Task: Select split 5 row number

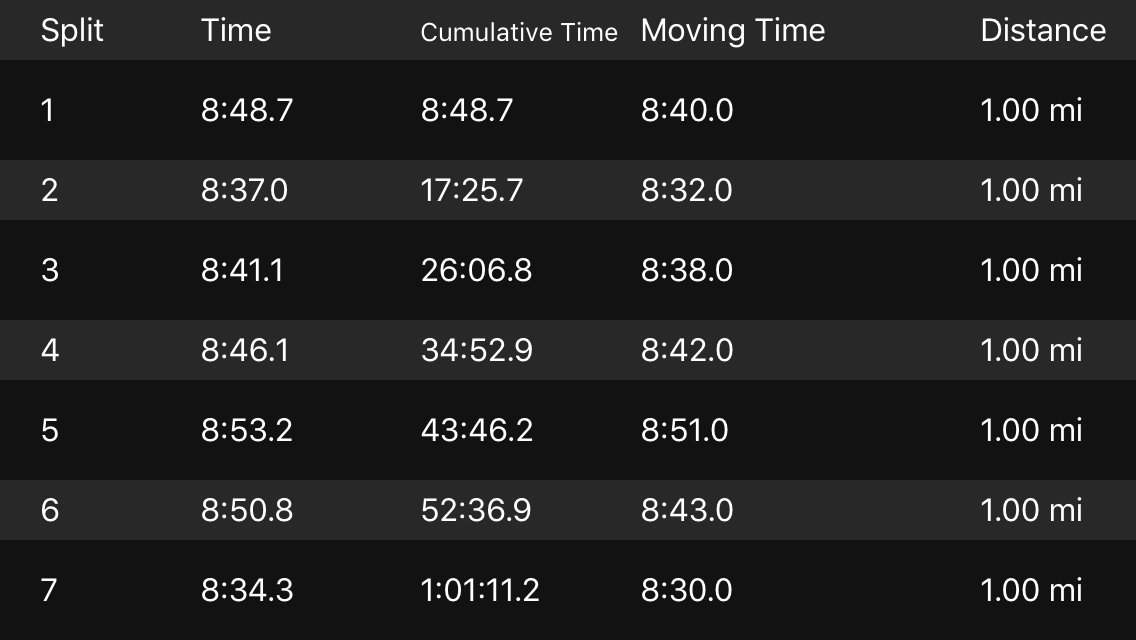Action: 50,430
